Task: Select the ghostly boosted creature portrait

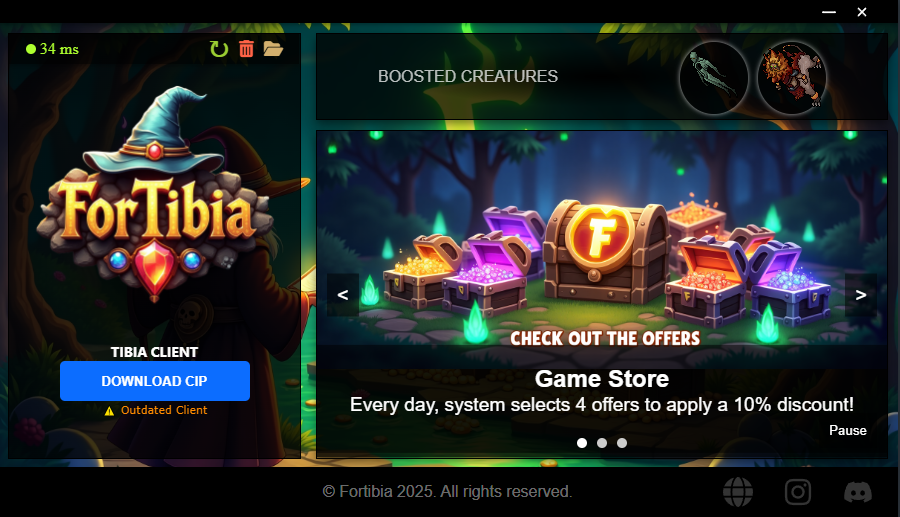Action: pos(713,77)
